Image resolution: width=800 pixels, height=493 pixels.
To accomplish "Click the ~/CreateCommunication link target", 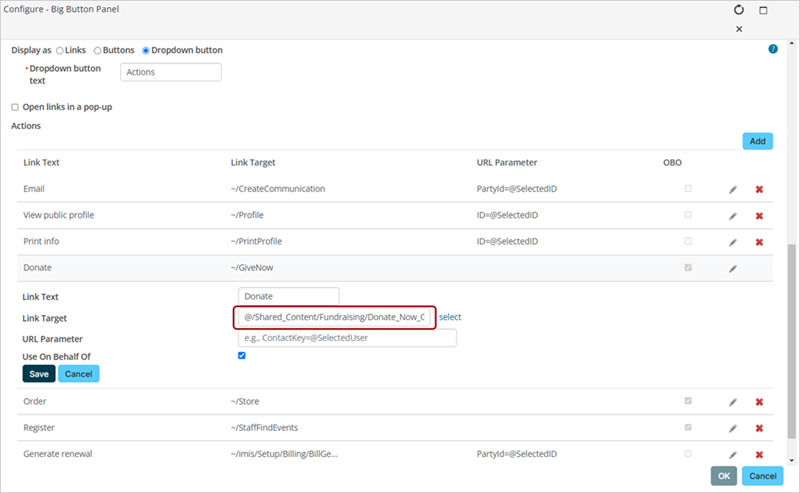I will point(278,189).
